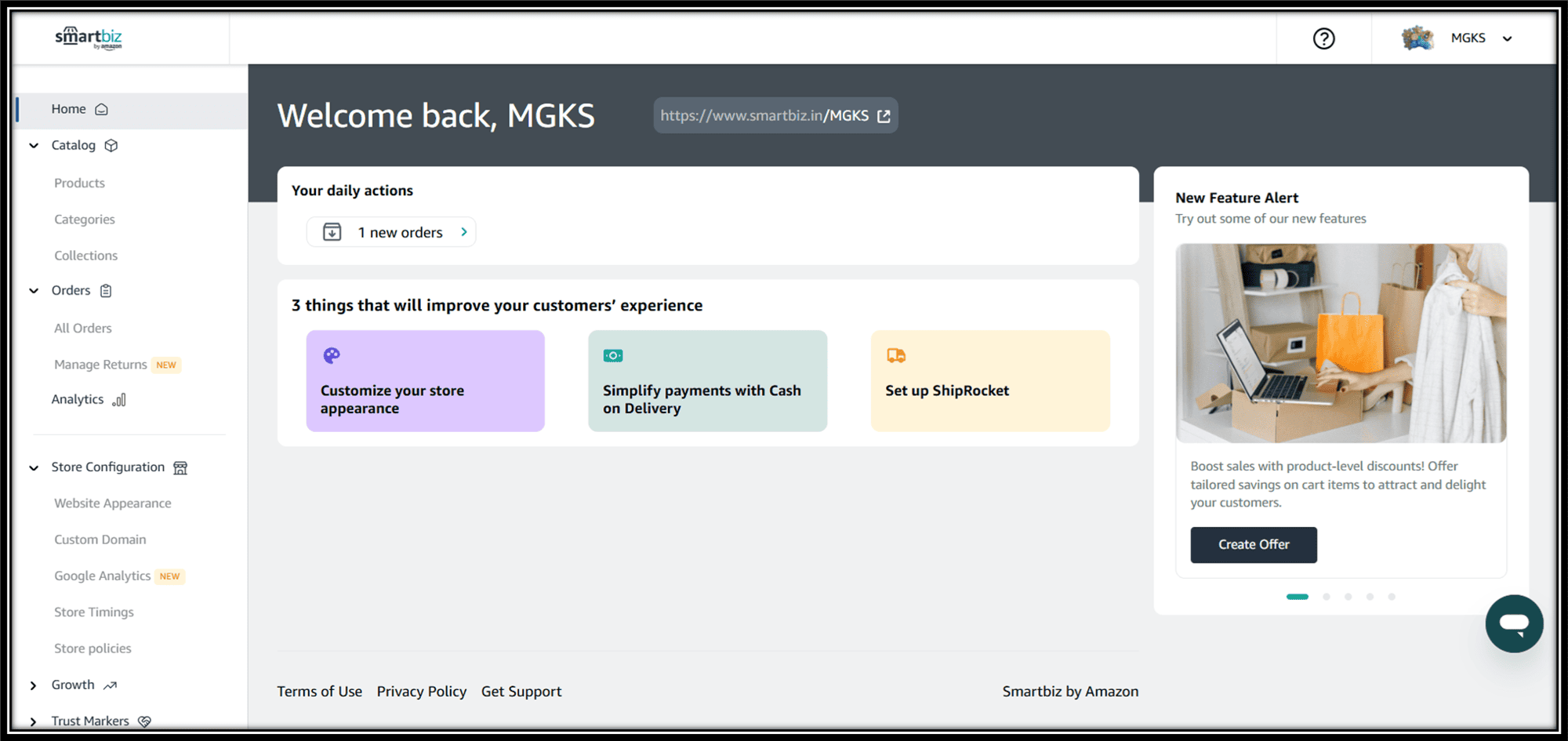
Task: Click the Orders clipboard icon
Action: point(106,291)
